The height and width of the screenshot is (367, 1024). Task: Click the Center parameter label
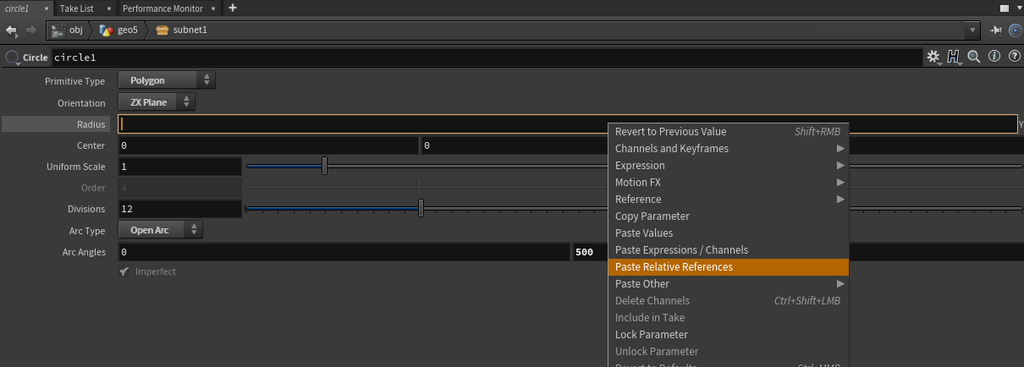pos(91,146)
